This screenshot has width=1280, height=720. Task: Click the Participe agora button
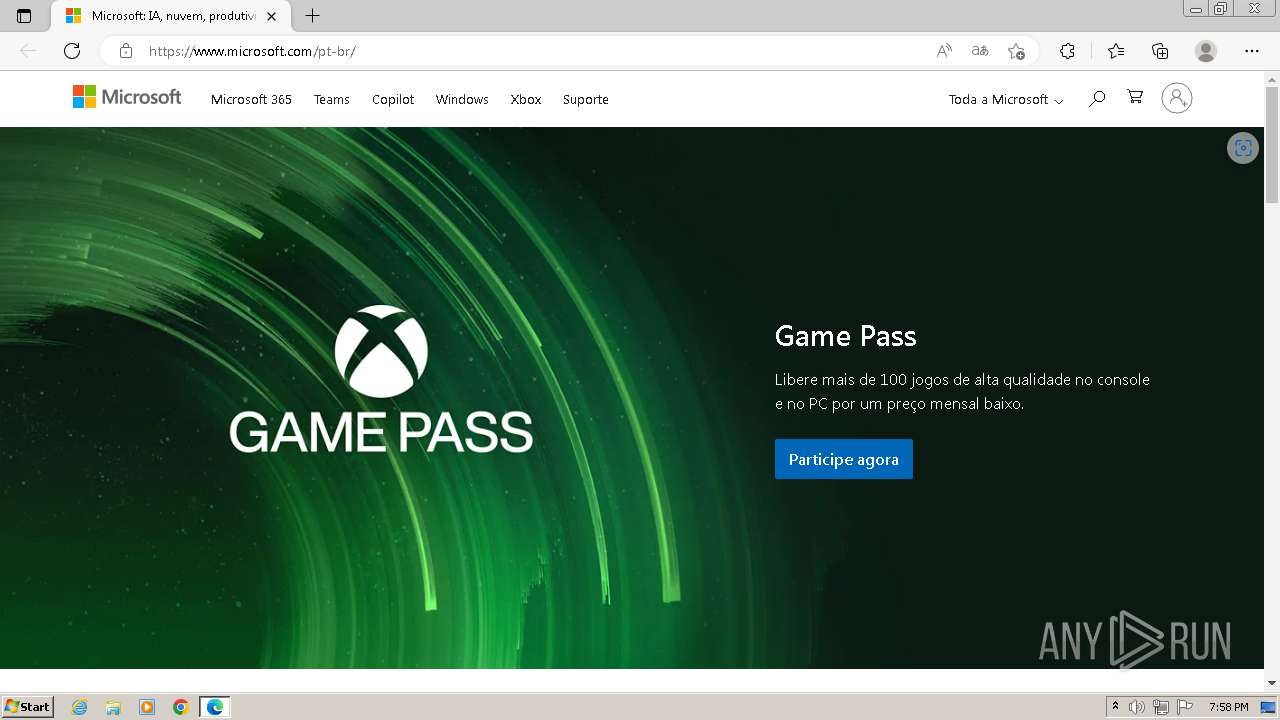tap(844, 459)
